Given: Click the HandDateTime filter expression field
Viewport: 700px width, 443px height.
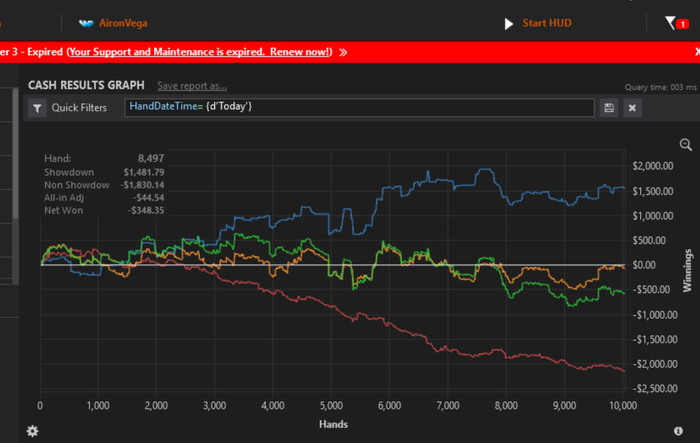Looking at the screenshot, I should (359, 107).
